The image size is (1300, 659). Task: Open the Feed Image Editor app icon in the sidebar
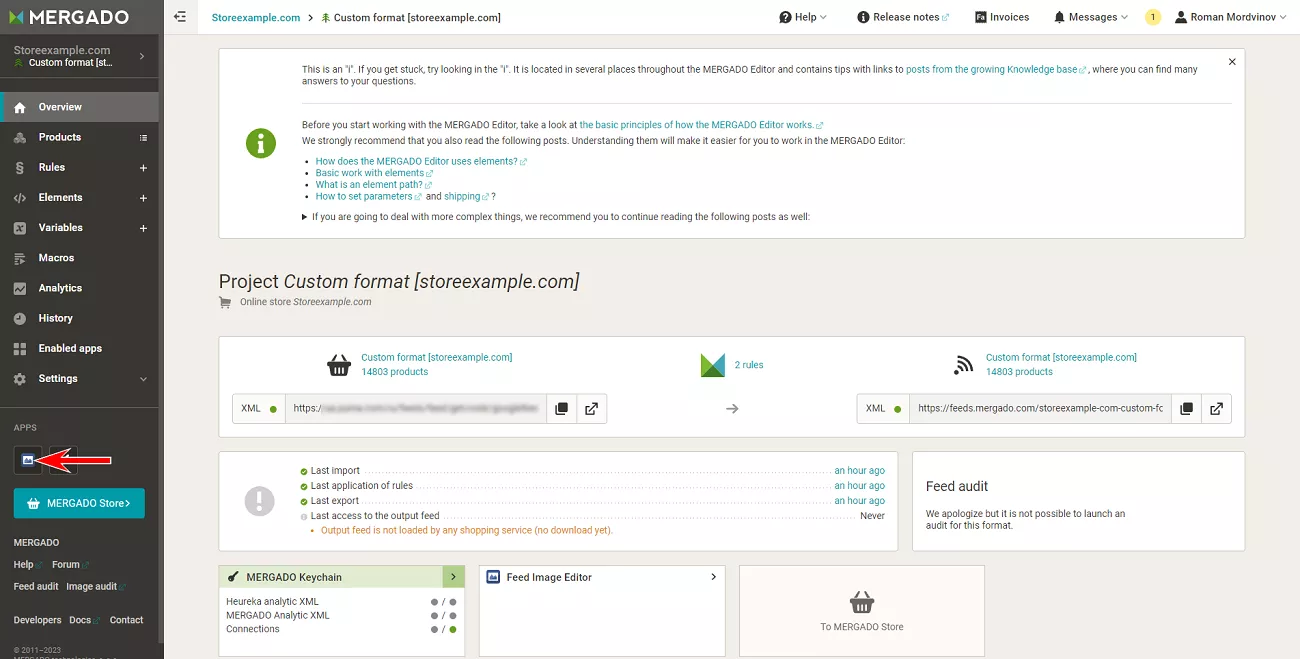point(28,460)
